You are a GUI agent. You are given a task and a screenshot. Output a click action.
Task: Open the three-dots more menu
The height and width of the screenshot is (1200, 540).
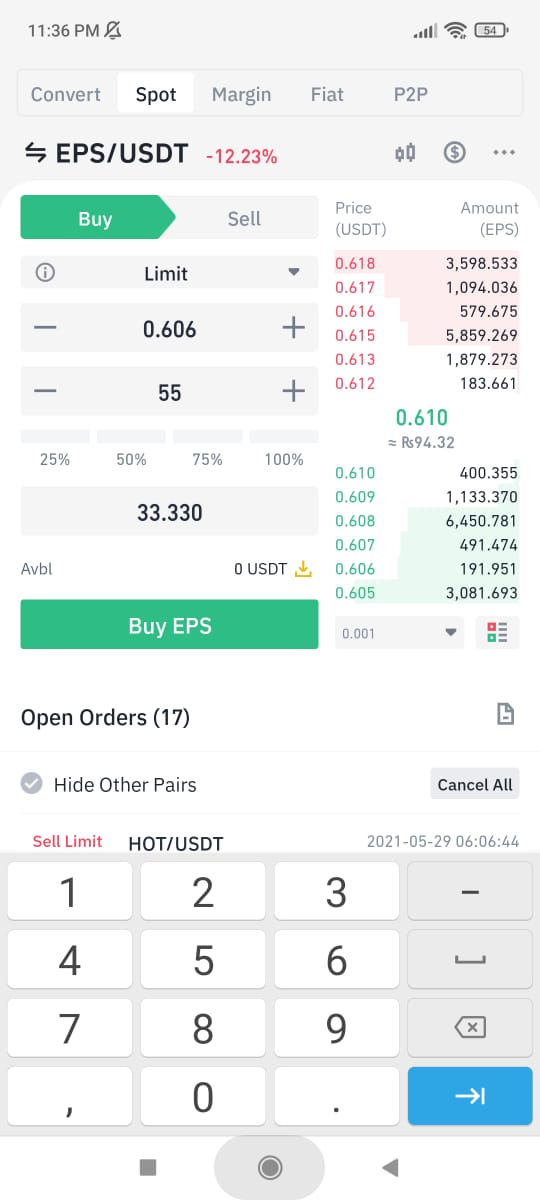click(504, 153)
